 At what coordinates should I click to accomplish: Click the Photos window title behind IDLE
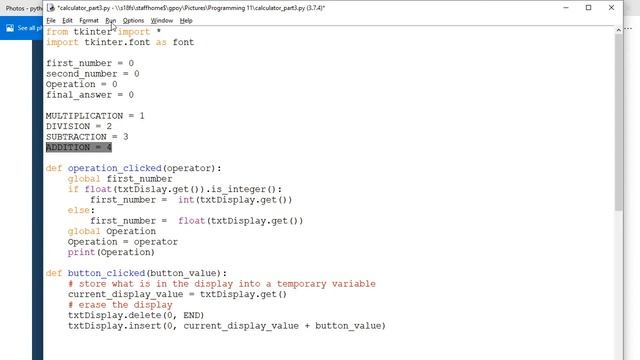[23, 8]
